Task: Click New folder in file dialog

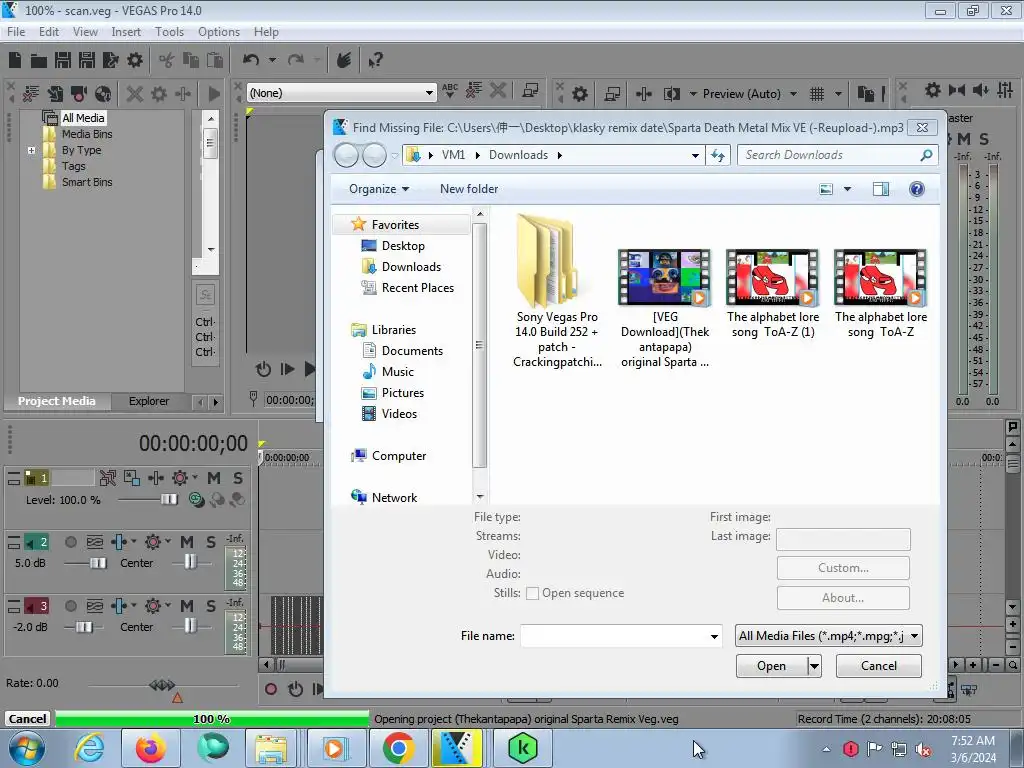Action: tap(469, 189)
